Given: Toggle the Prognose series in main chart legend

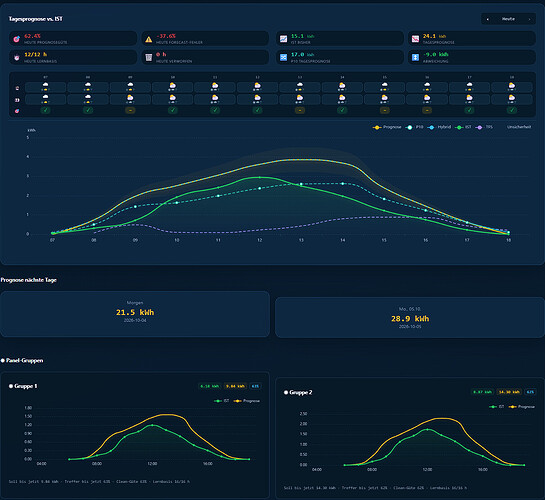Looking at the screenshot, I should [387, 127].
